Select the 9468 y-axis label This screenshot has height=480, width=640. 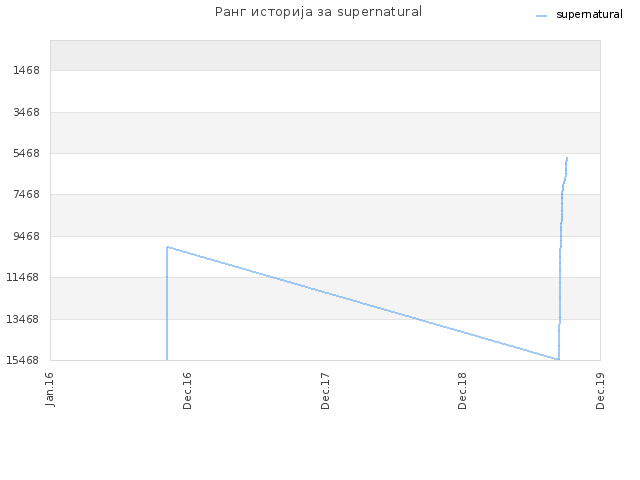[27, 236]
